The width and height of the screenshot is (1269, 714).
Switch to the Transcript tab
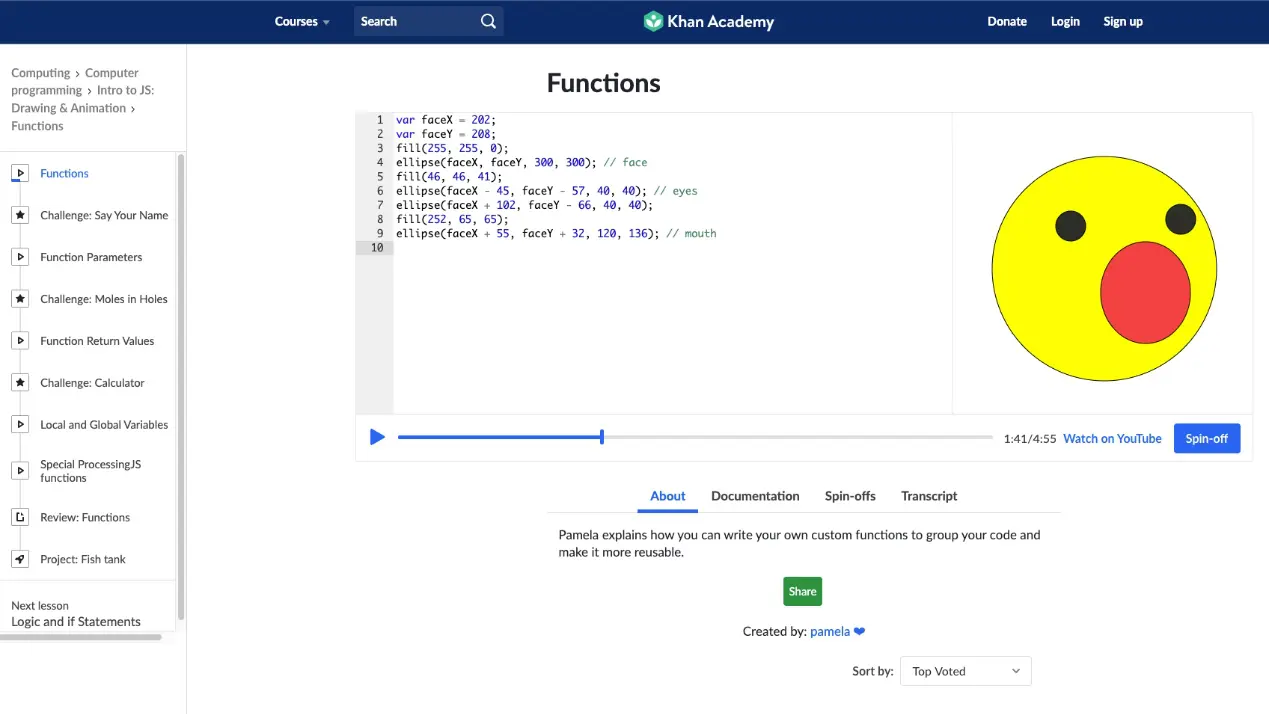coord(929,496)
